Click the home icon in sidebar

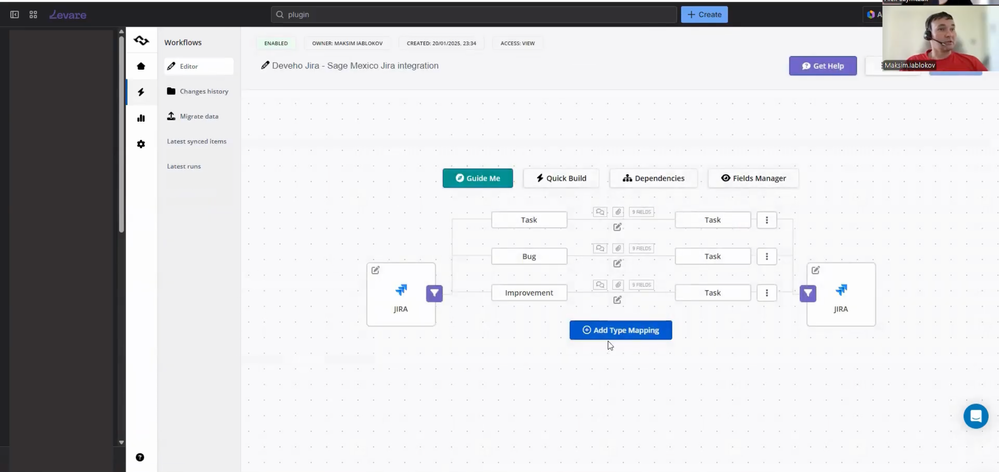click(x=141, y=66)
